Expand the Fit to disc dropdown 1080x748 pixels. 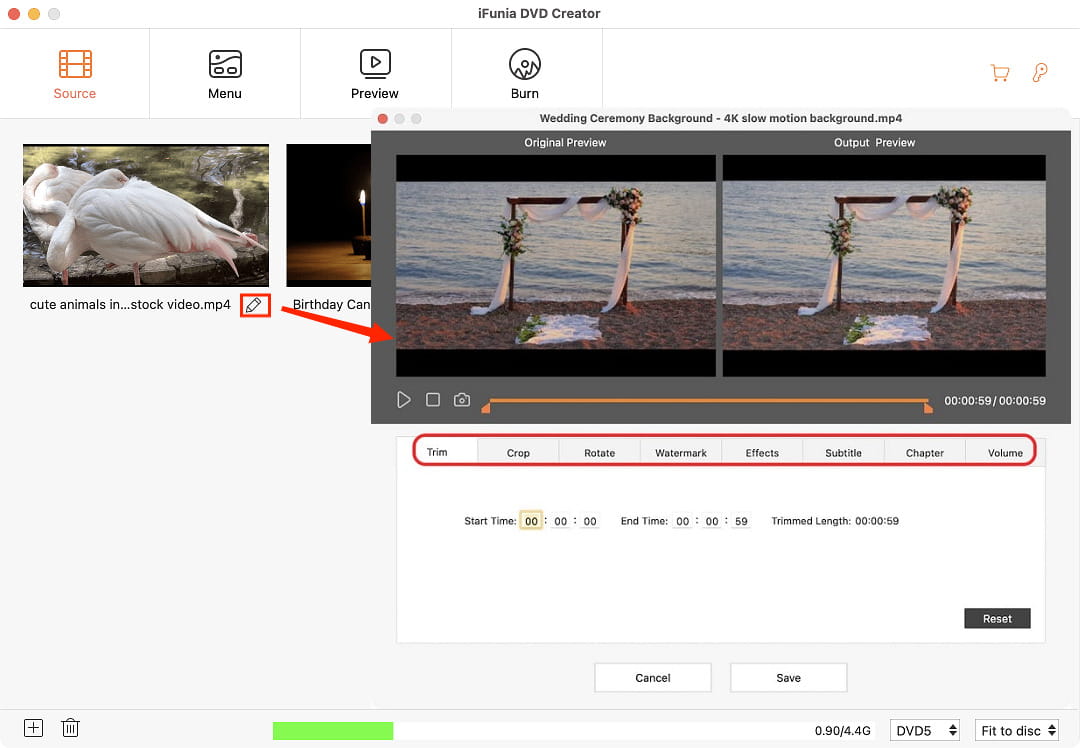[1016, 731]
